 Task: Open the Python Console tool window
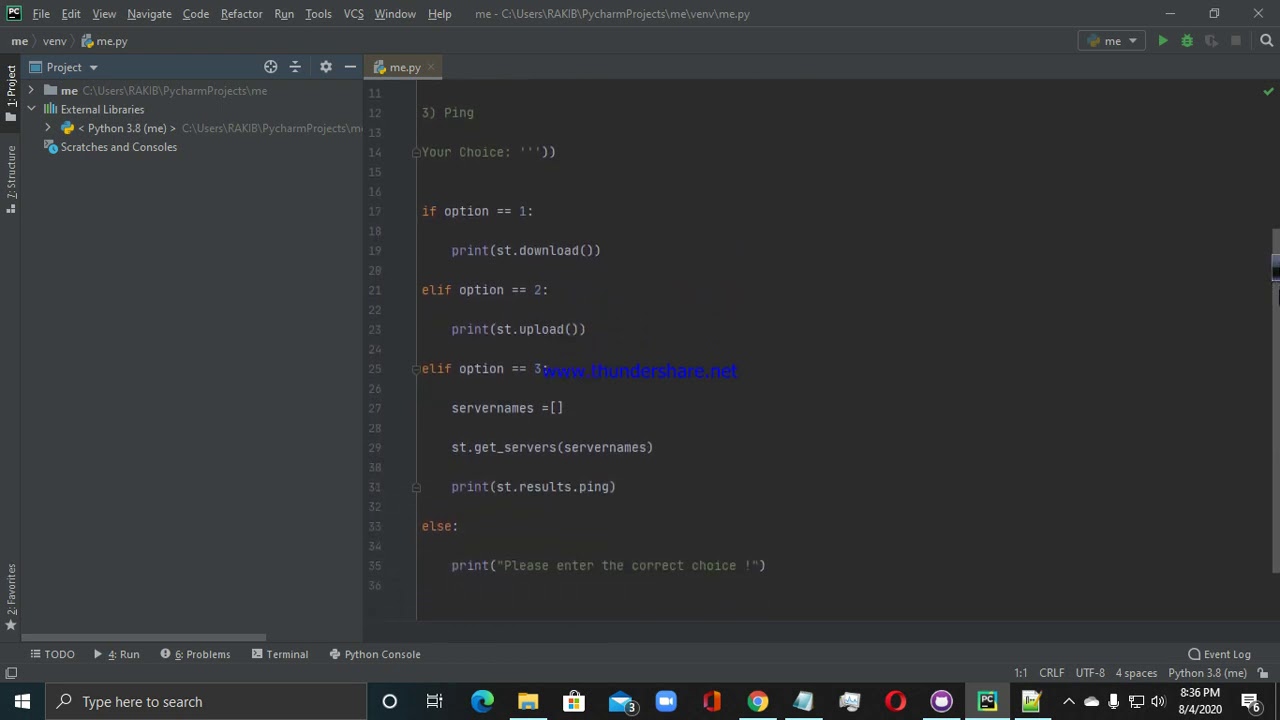[375, 654]
